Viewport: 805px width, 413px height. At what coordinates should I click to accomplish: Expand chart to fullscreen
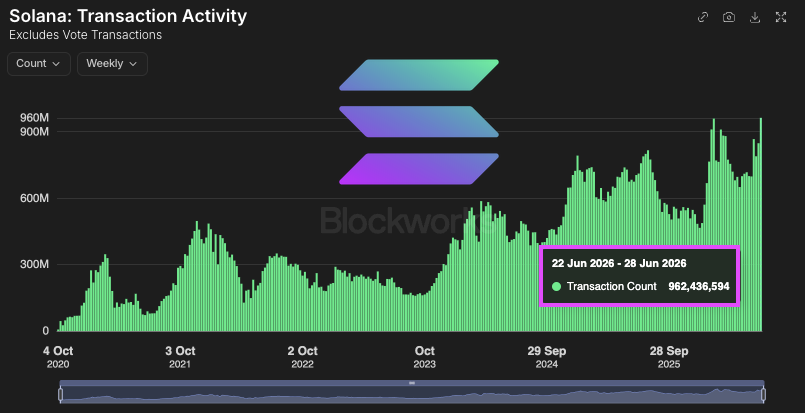[x=781, y=17]
